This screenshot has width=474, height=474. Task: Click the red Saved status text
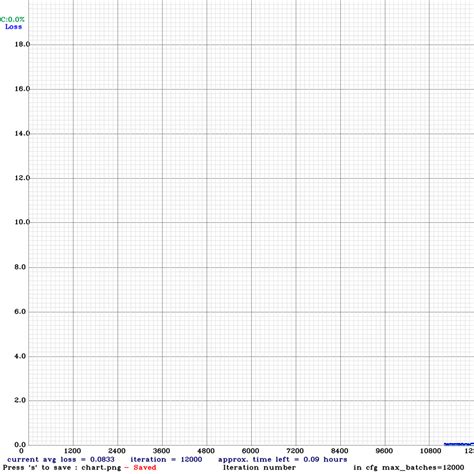pos(145,467)
